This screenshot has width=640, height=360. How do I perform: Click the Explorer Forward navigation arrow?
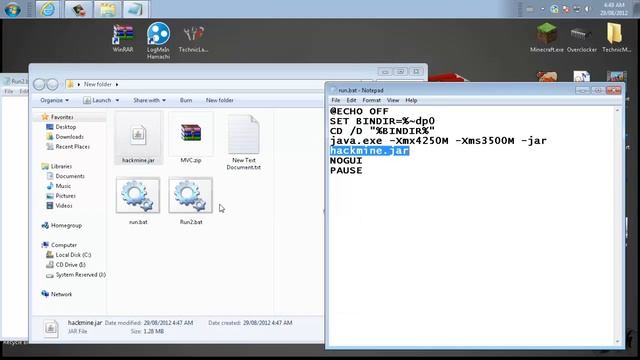point(52,84)
